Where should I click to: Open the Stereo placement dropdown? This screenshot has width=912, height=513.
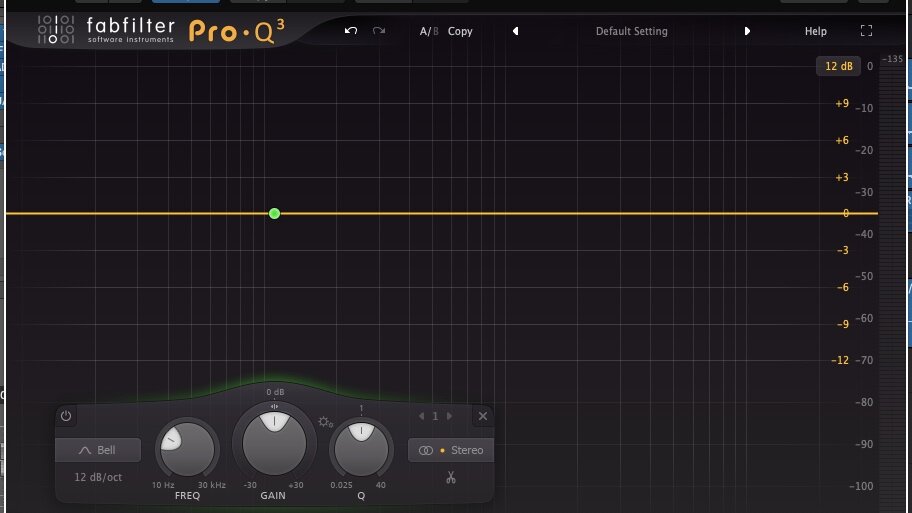click(x=451, y=450)
